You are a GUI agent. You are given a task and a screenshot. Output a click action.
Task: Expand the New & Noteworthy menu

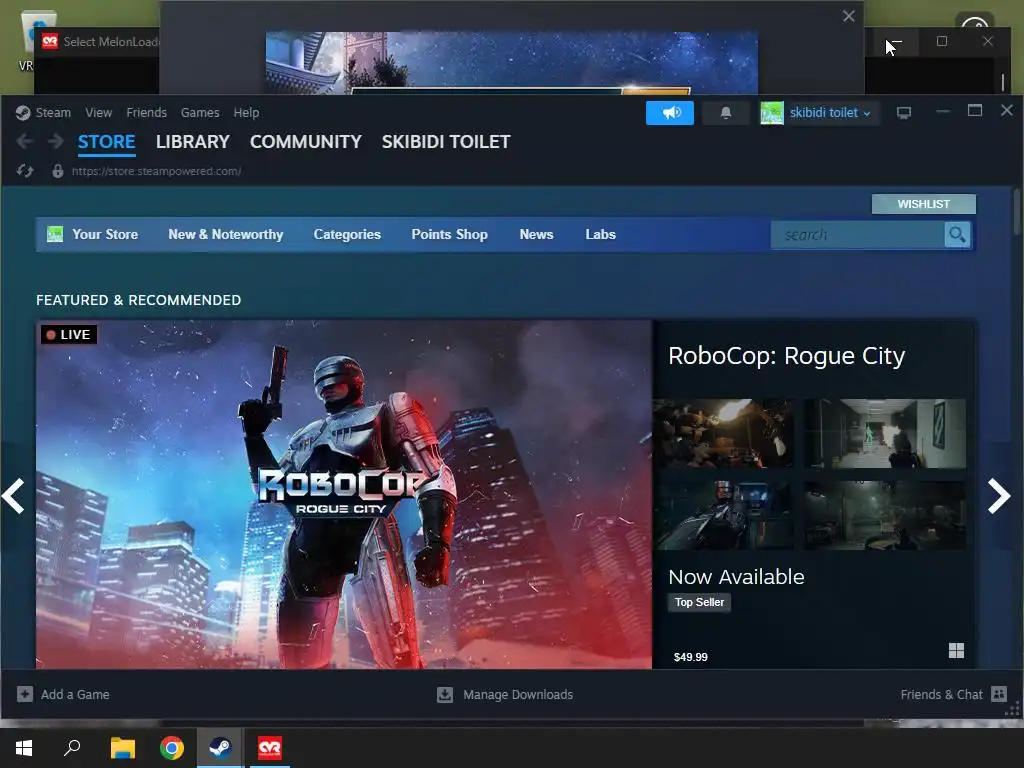tap(226, 234)
